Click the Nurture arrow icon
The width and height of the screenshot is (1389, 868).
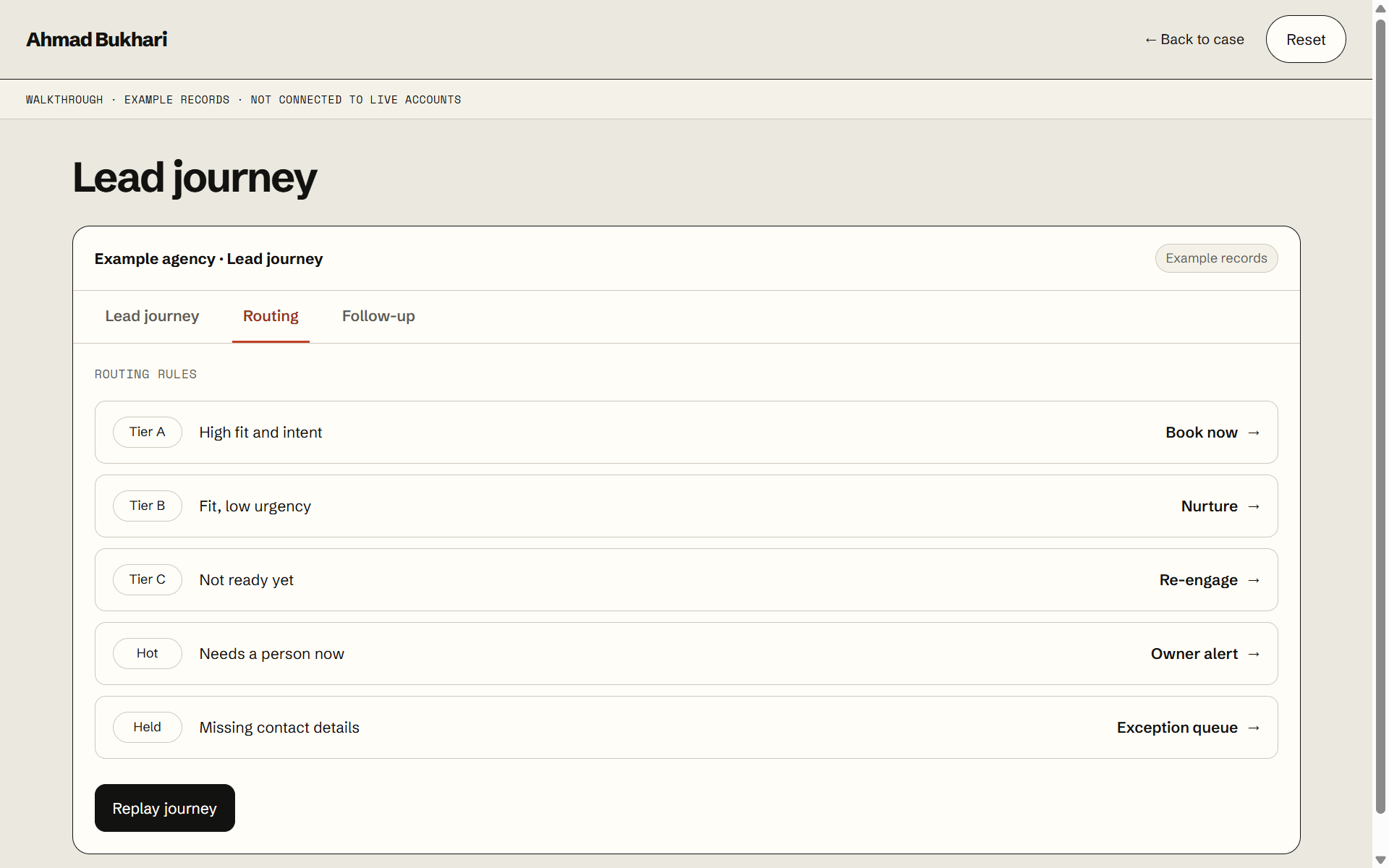(1254, 506)
